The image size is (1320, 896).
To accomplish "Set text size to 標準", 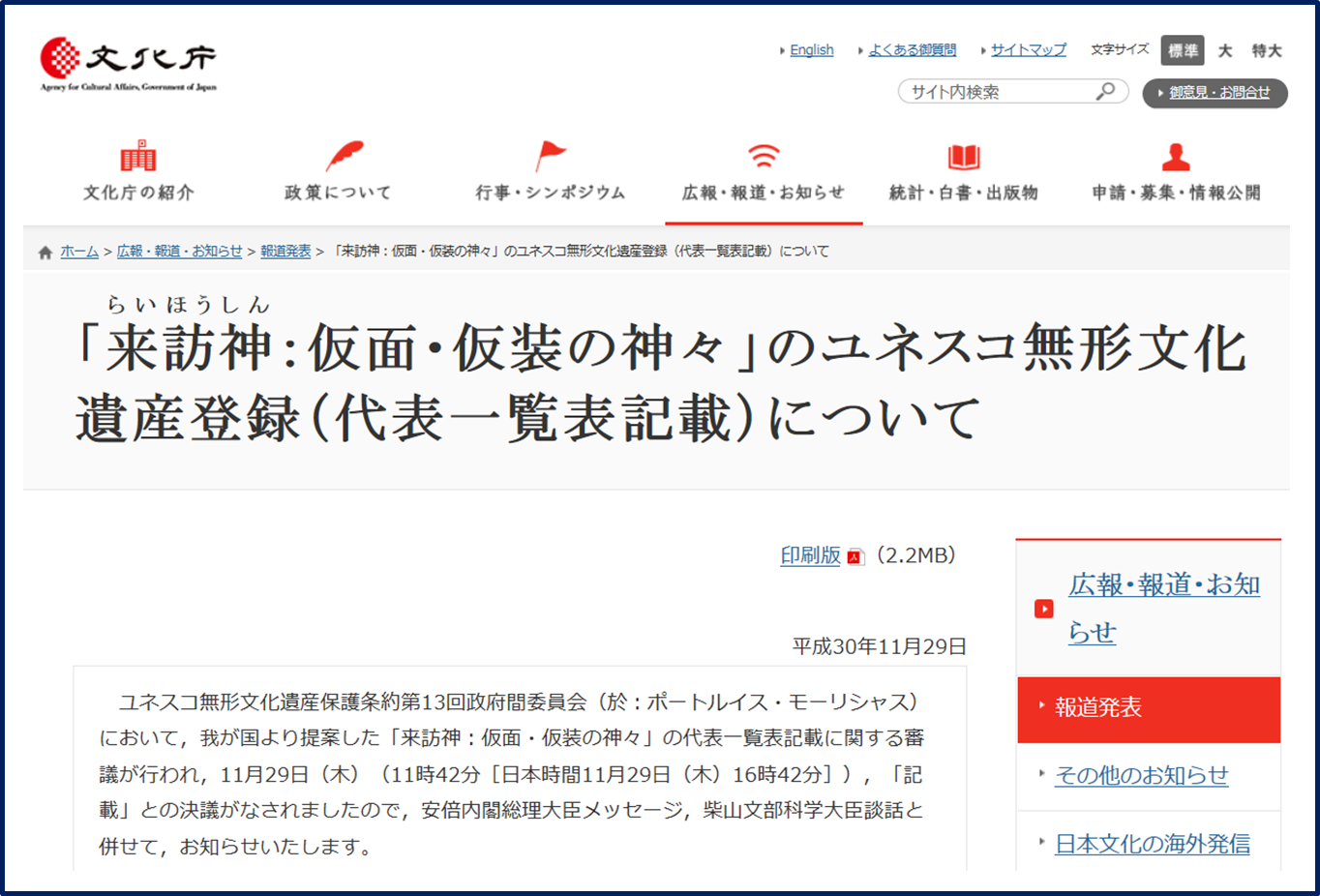I will pyautogui.click(x=1183, y=50).
